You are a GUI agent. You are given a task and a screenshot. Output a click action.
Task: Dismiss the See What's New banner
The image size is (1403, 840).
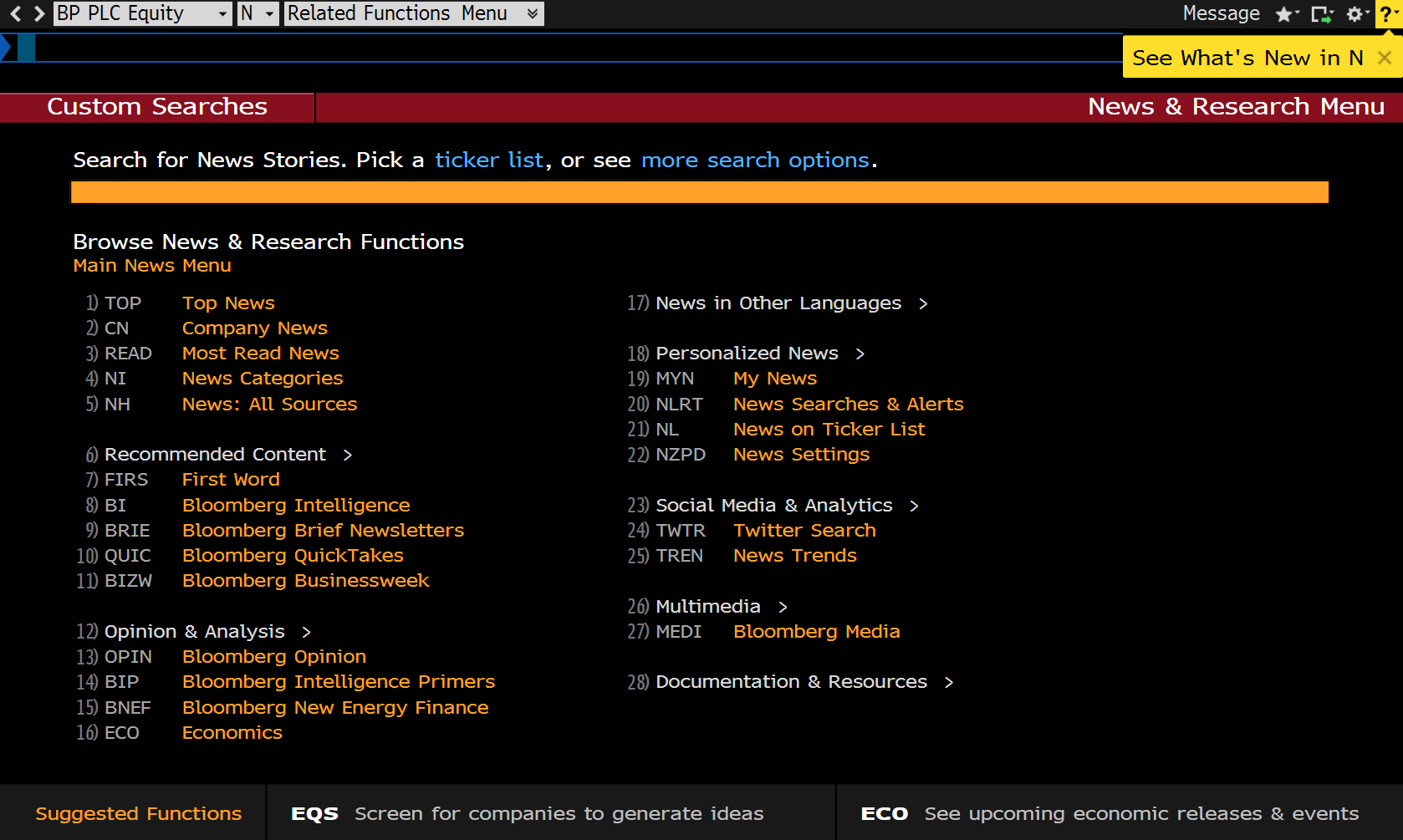pos(1385,58)
